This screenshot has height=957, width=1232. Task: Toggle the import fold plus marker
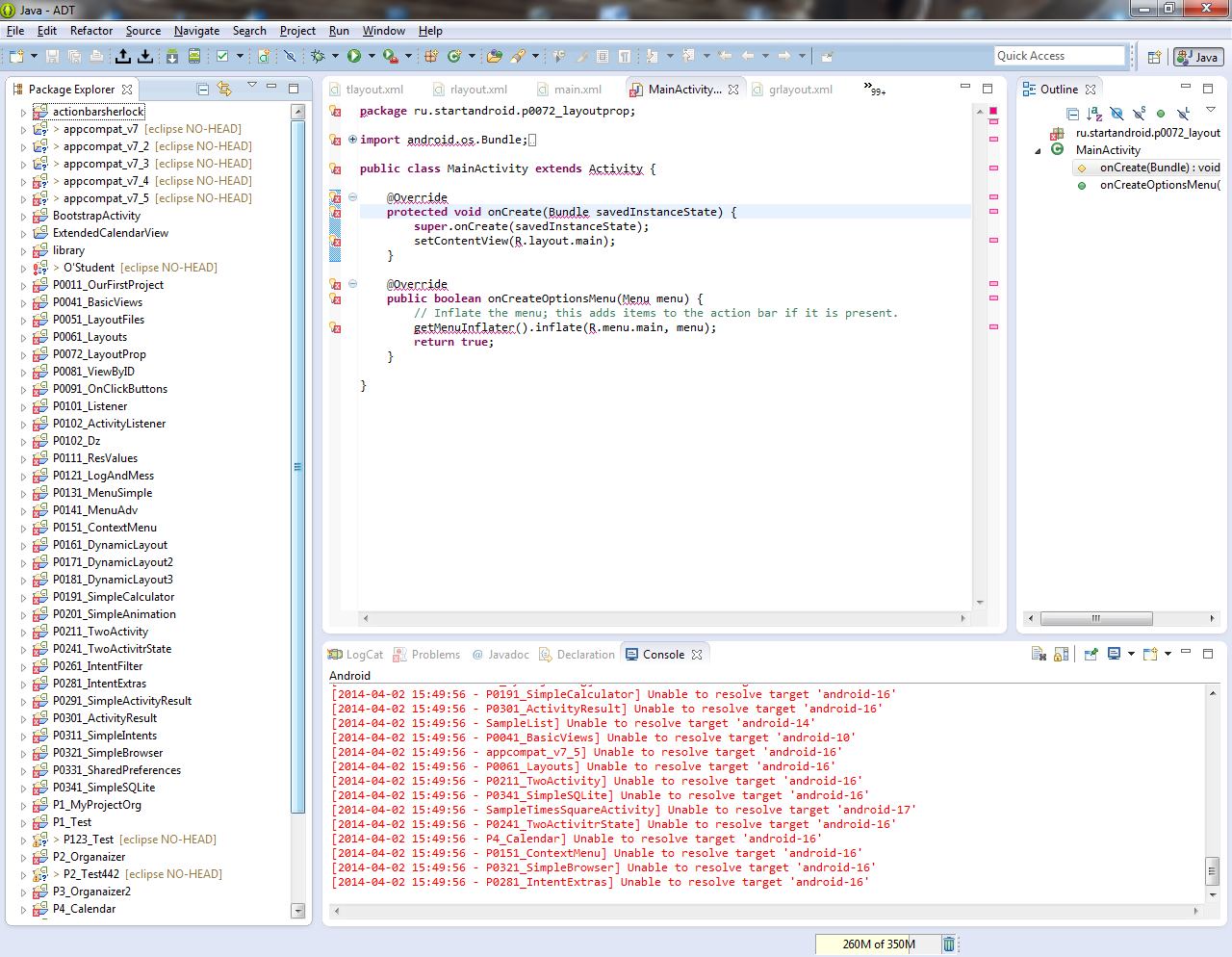(352, 139)
